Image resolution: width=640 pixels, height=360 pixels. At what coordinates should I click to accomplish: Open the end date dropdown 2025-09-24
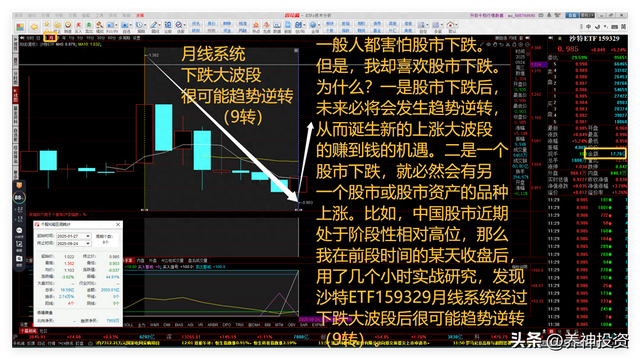(88, 243)
